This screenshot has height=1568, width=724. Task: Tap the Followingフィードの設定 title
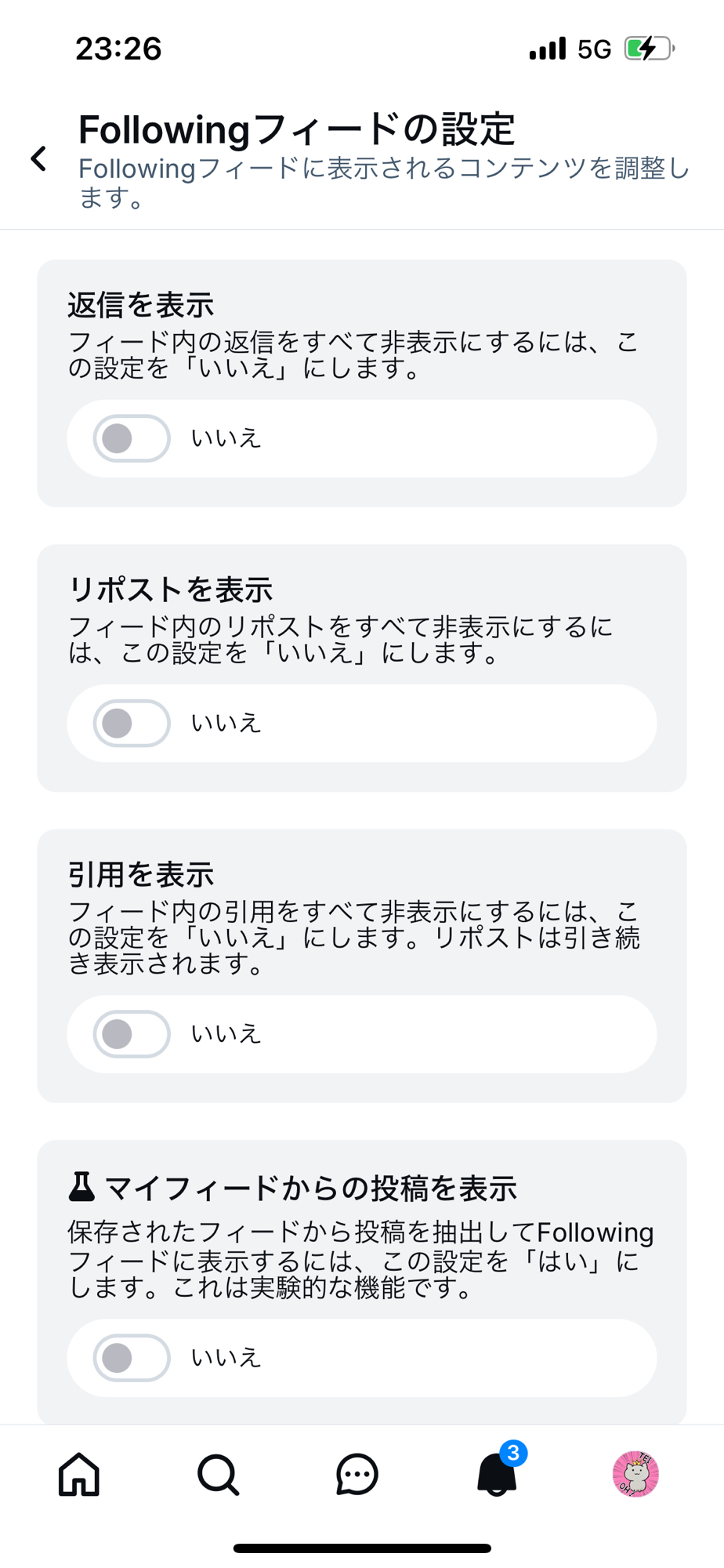[296, 129]
